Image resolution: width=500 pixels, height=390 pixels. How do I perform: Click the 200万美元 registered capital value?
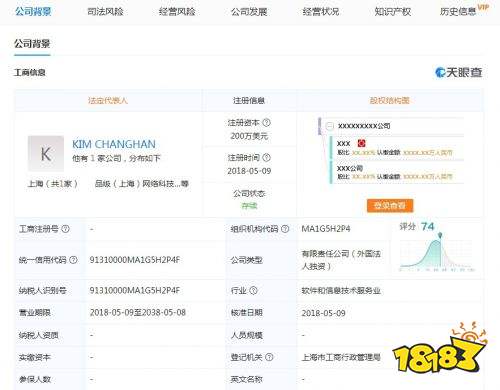tap(249, 136)
